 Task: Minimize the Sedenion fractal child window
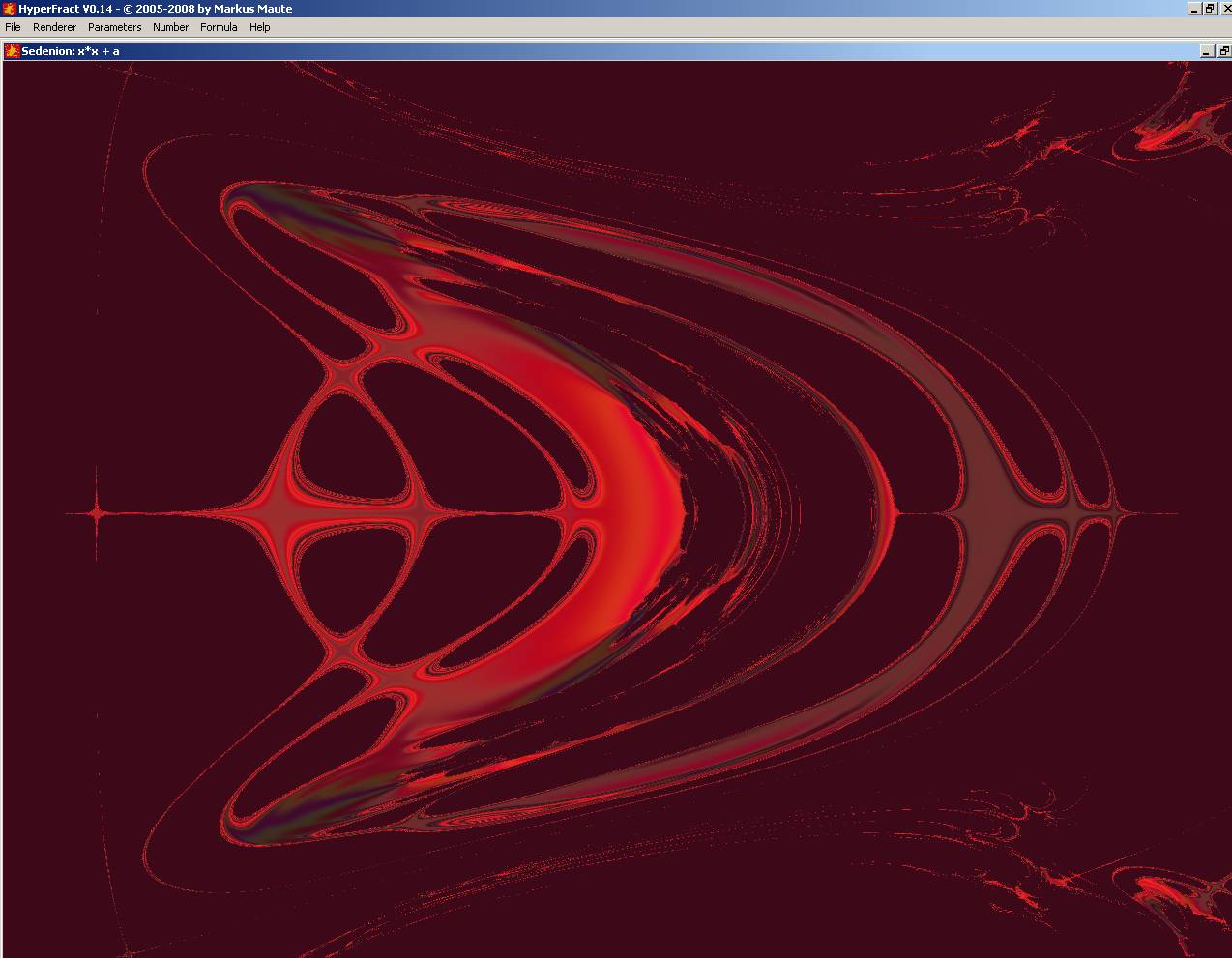tap(1207, 51)
